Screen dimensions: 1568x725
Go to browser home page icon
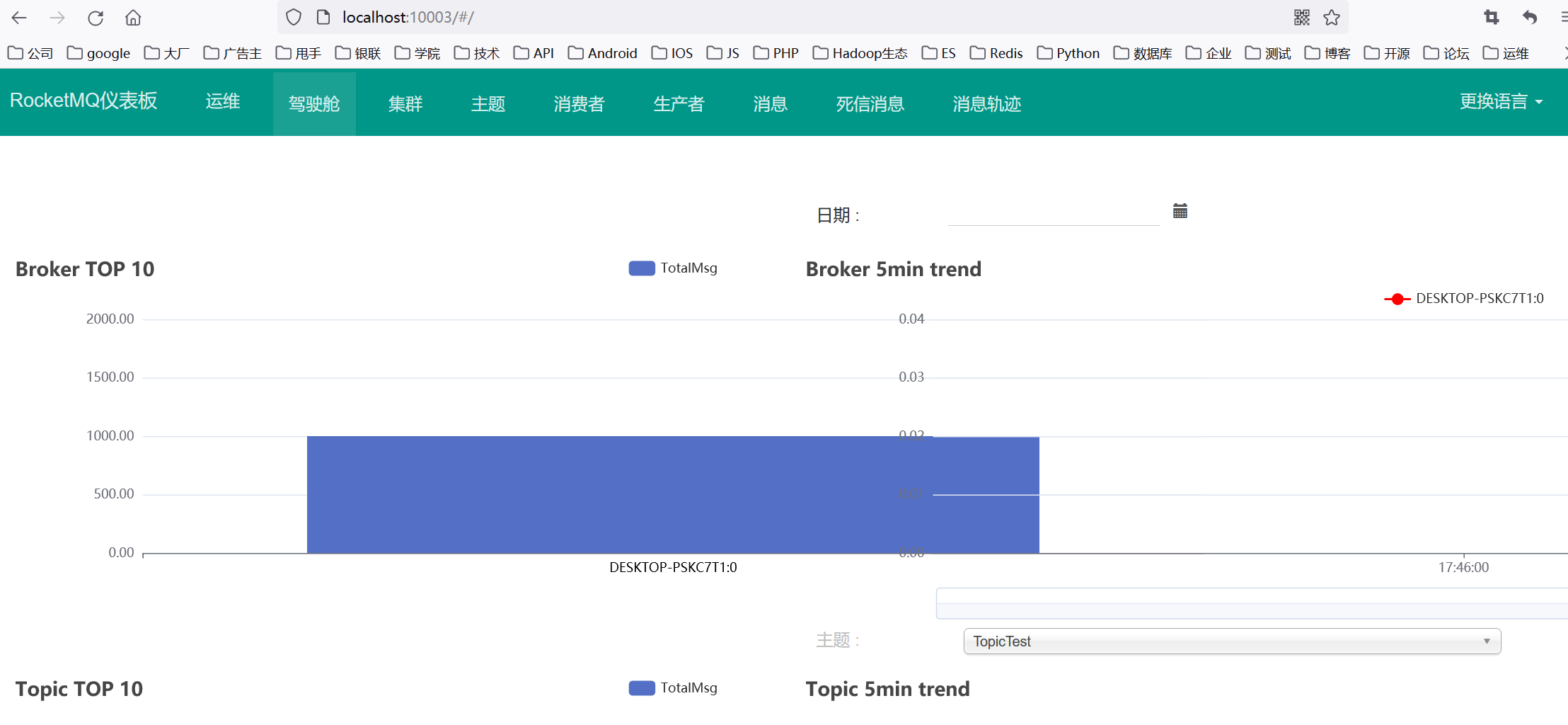133,18
